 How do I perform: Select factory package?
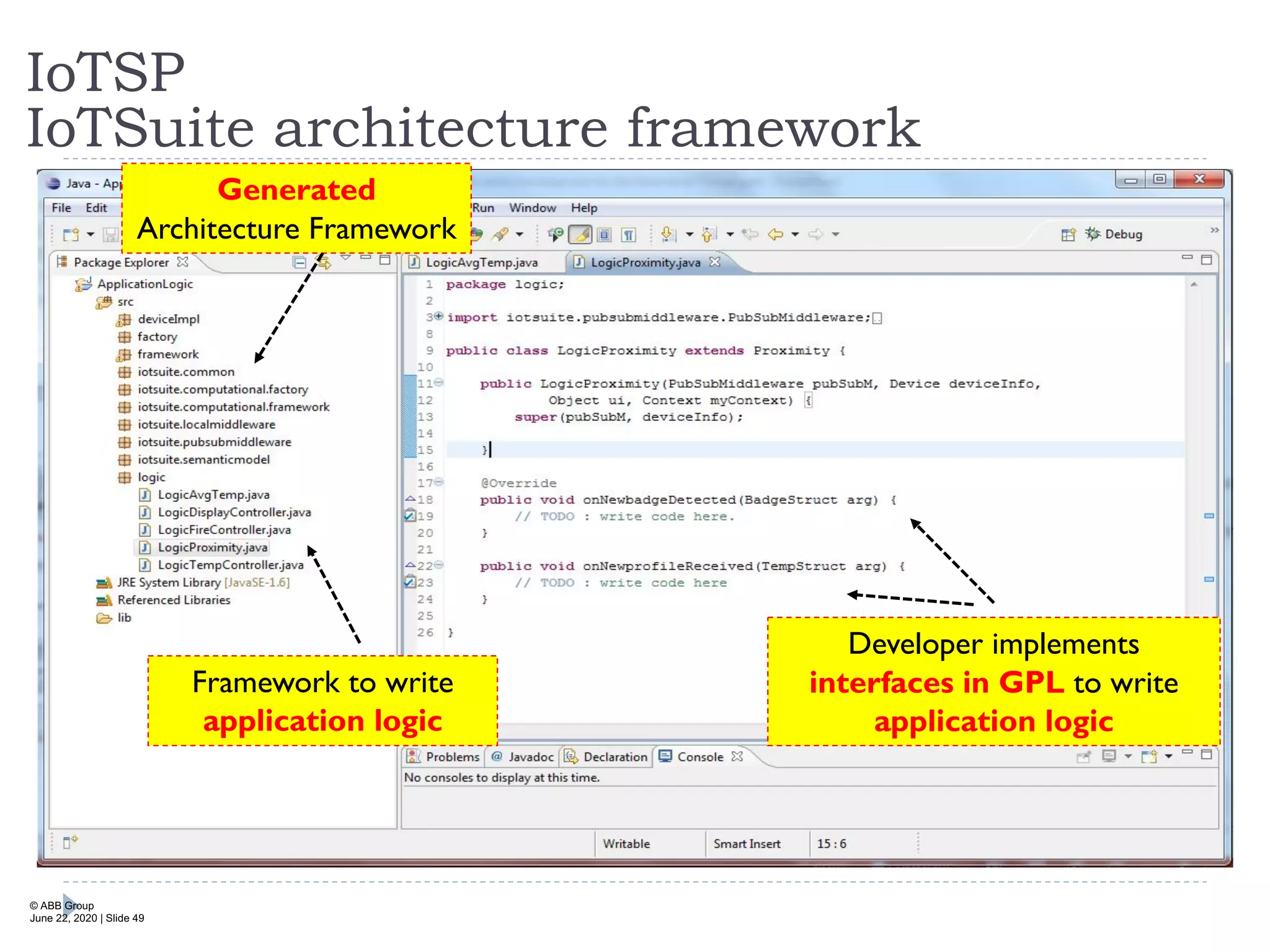pos(148,337)
